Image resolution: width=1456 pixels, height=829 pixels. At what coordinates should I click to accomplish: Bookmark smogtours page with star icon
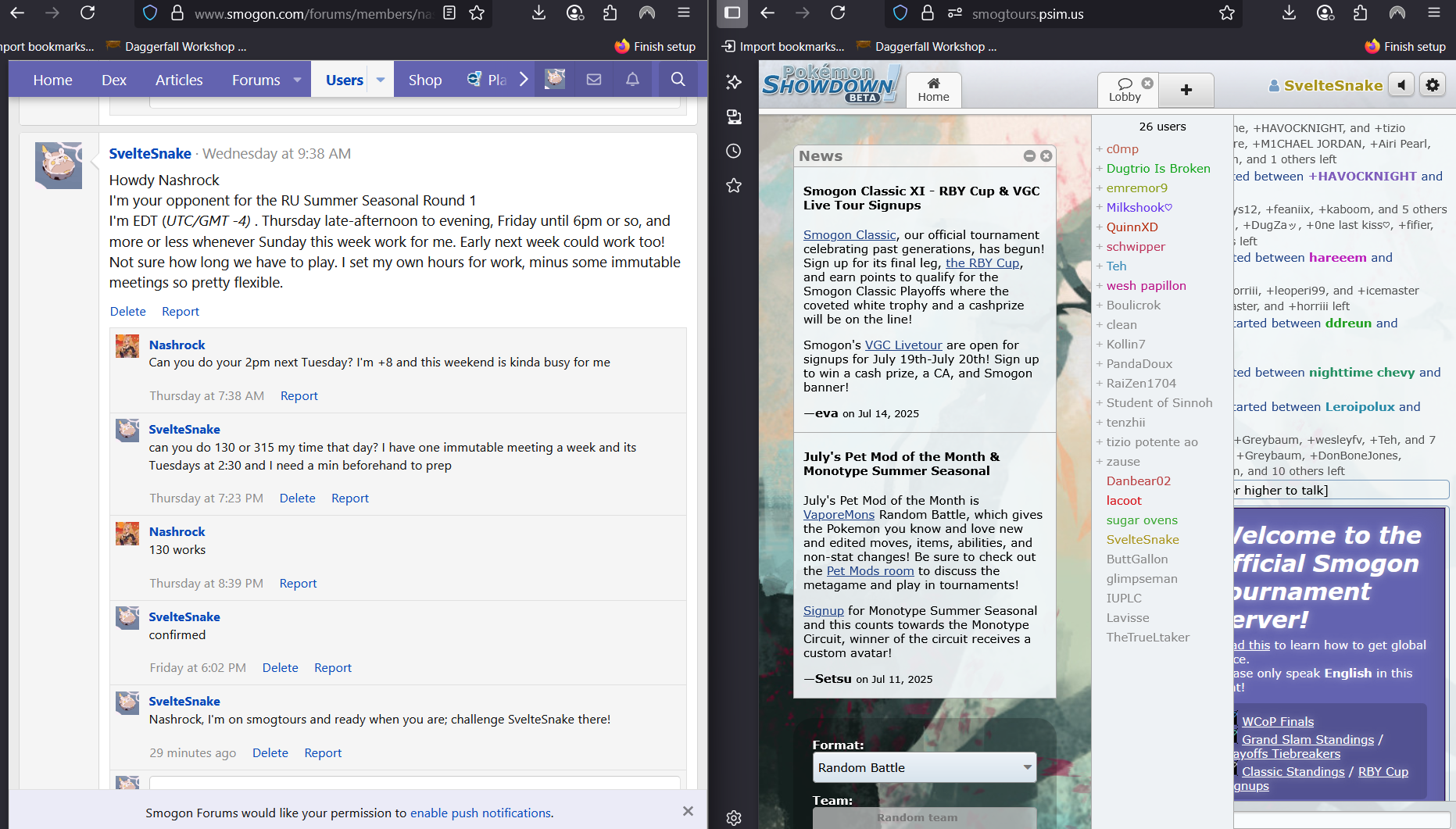pos(1227,13)
